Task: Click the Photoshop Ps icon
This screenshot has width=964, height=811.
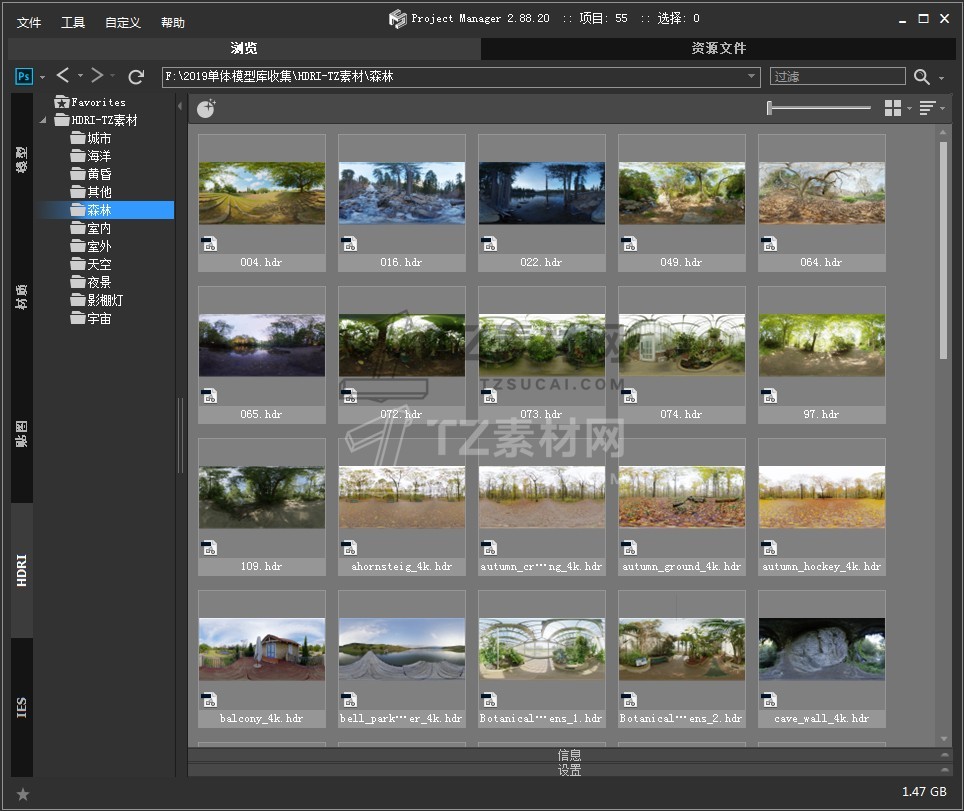Action: 23,76
